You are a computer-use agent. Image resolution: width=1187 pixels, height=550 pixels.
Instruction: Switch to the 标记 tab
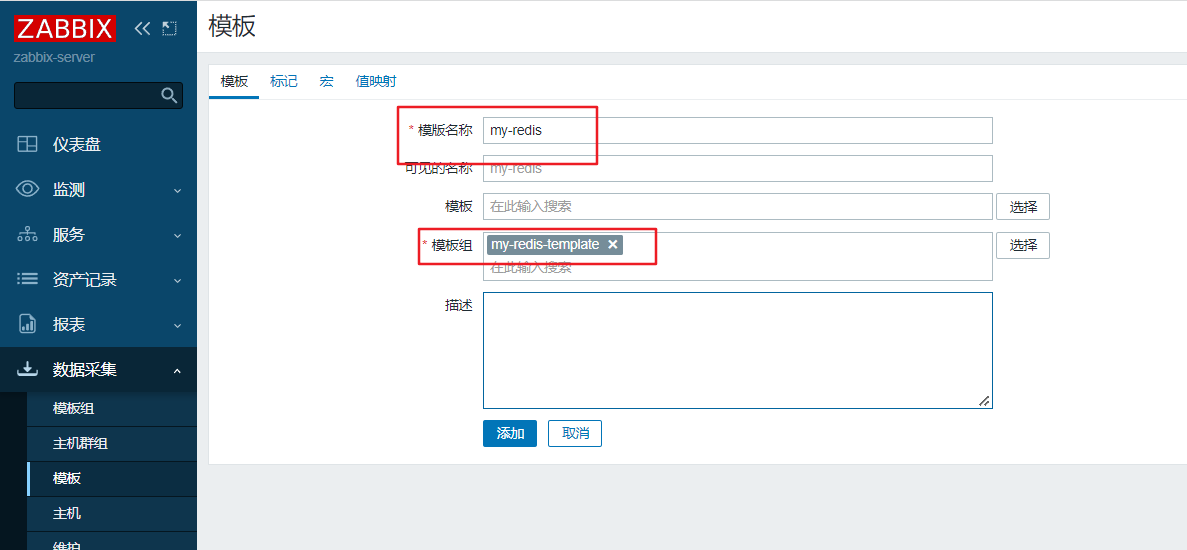pyautogui.click(x=284, y=82)
